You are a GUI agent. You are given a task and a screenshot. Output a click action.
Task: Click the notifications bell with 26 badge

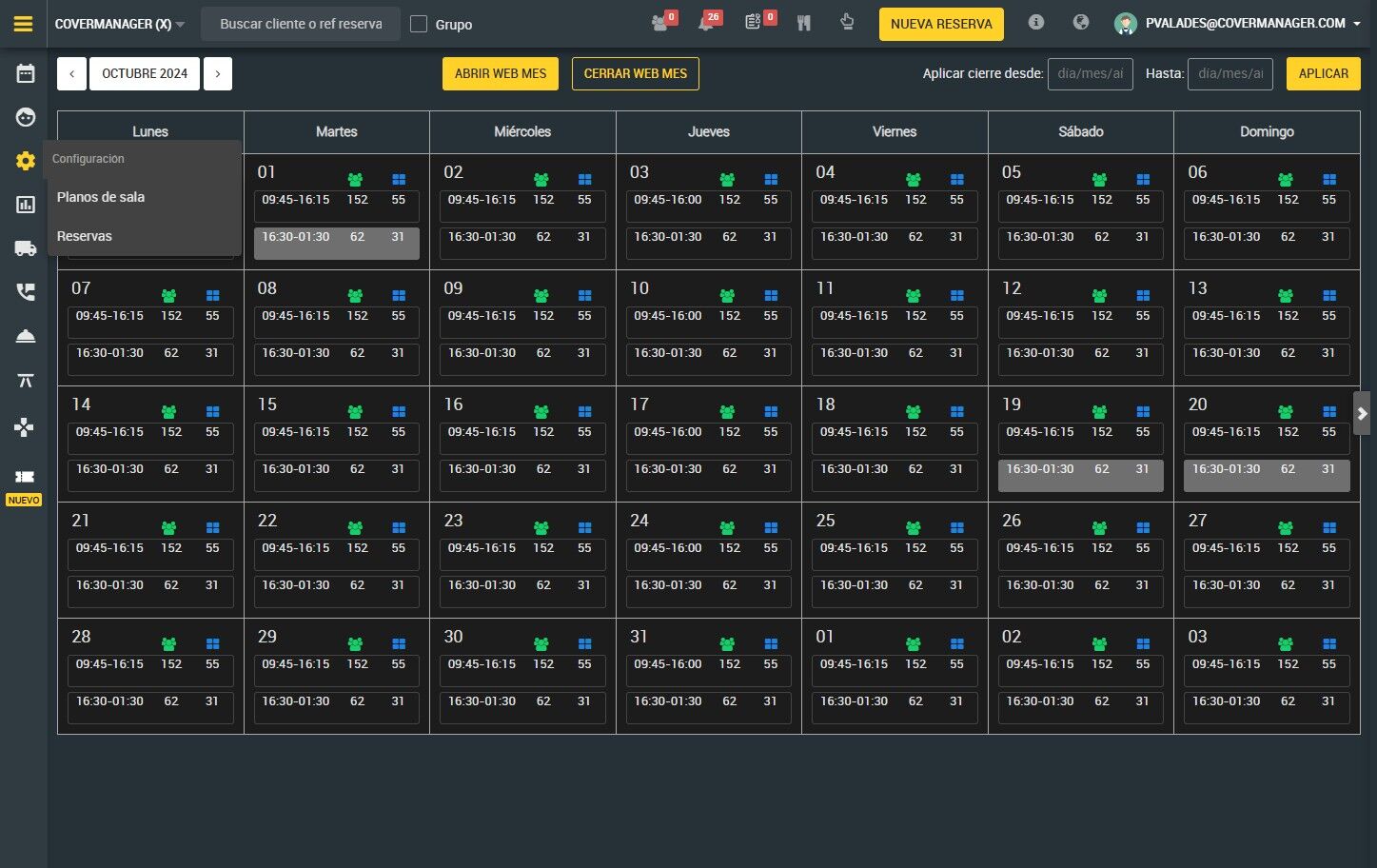pyautogui.click(x=708, y=22)
